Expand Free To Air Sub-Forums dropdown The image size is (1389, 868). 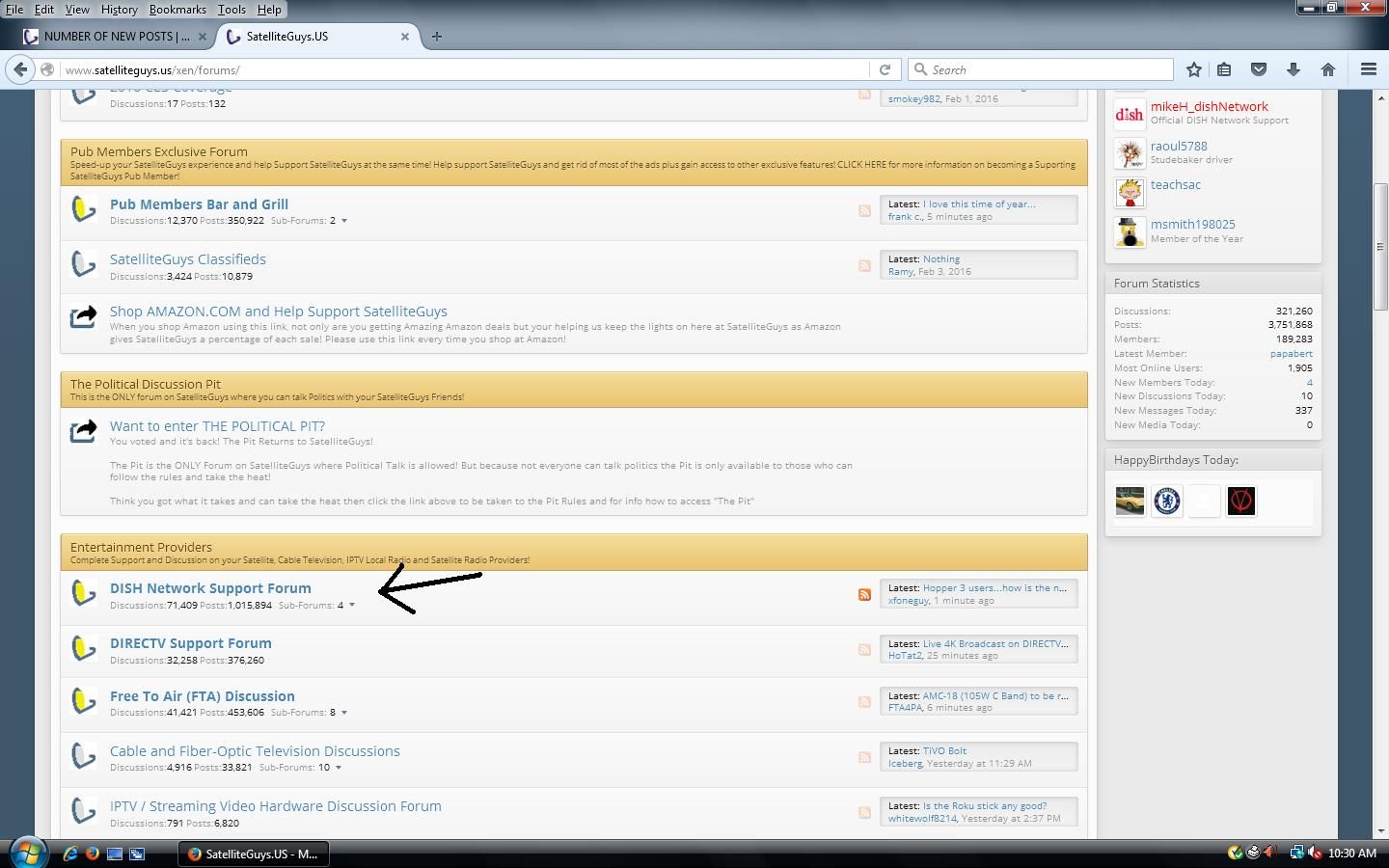pos(344,713)
